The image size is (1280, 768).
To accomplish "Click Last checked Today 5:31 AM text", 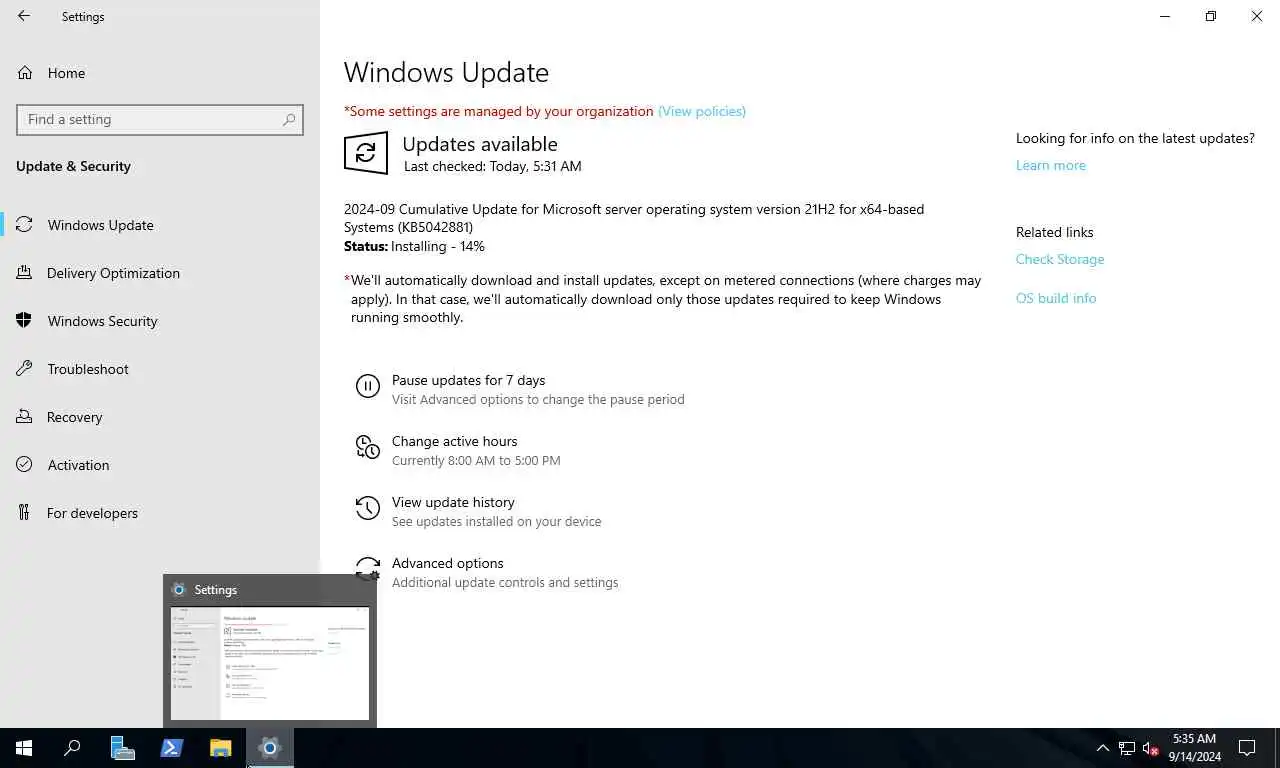I will pyautogui.click(x=492, y=166).
